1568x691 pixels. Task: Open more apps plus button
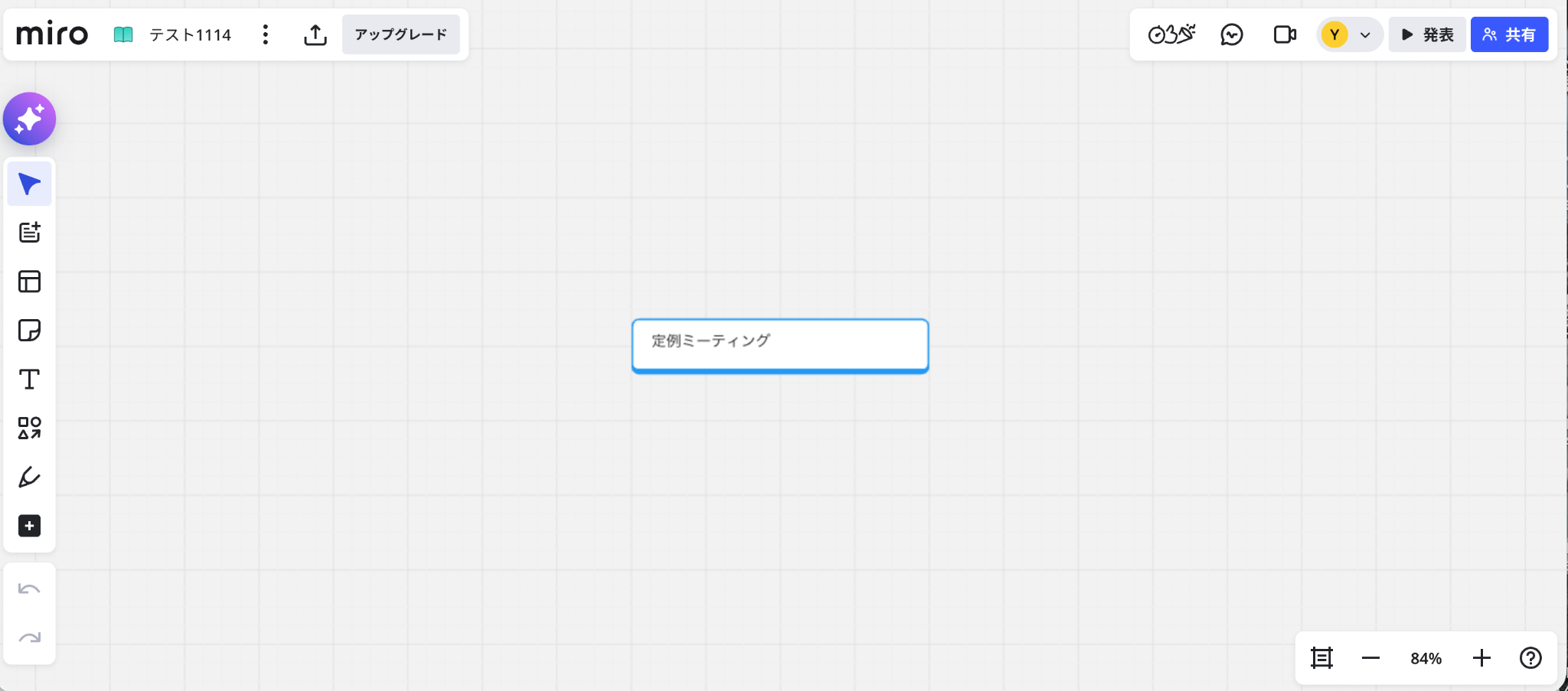click(x=30, y=526)
